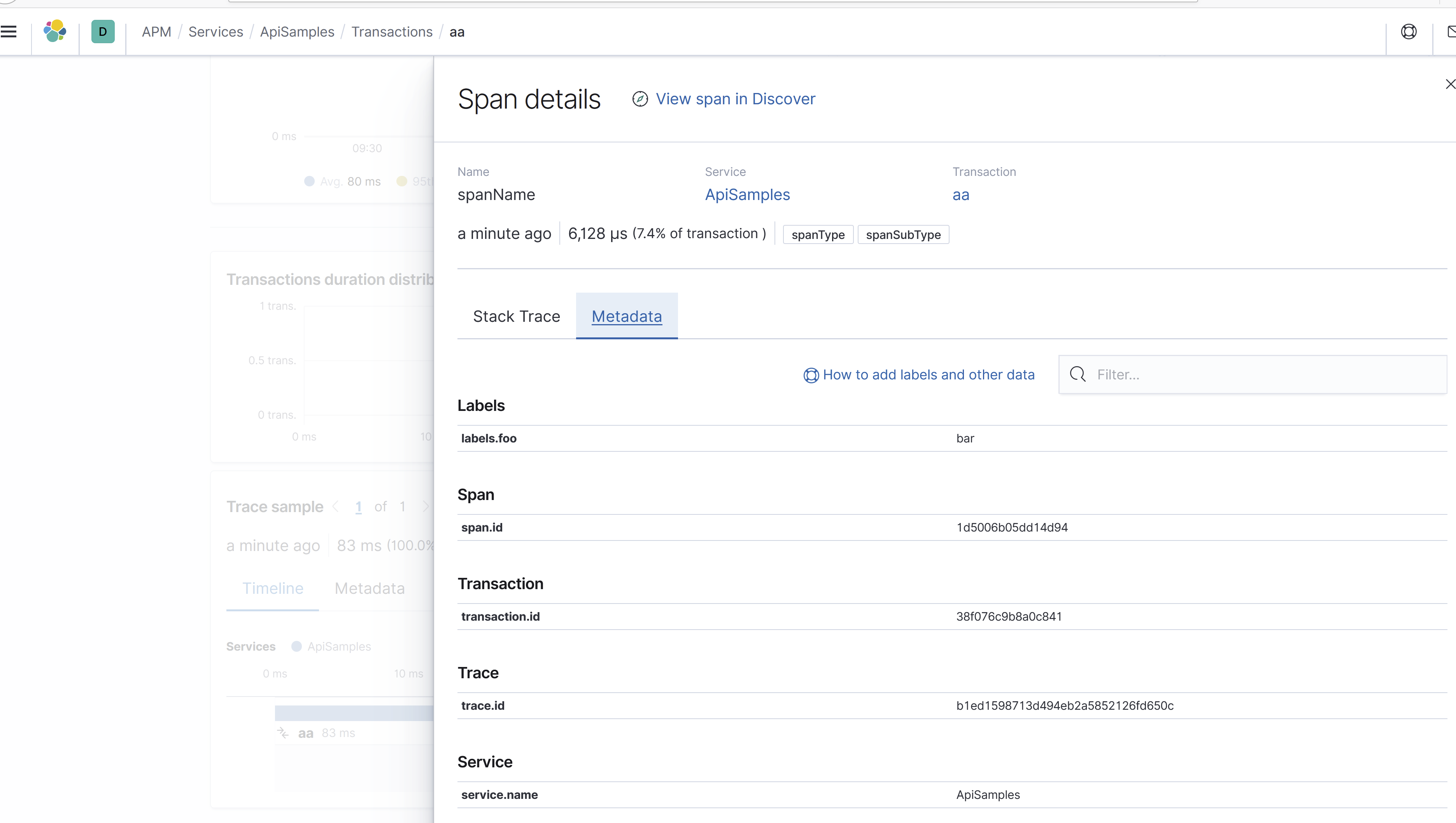The height and width of the screenshot is (823, 1456).
Task: Open the hamburger navigation menu
Action: (x=9, y=32)
